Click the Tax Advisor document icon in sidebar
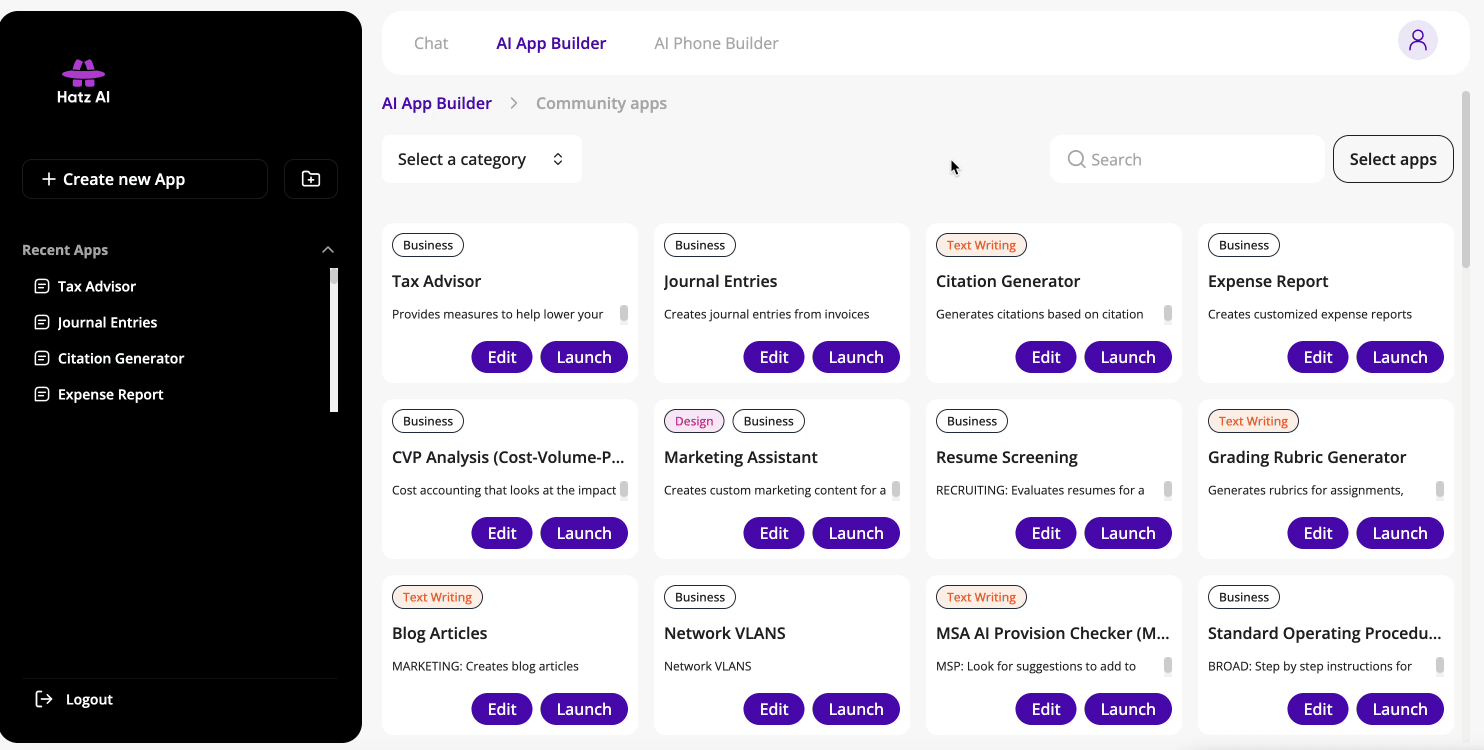 pos(42,286)
